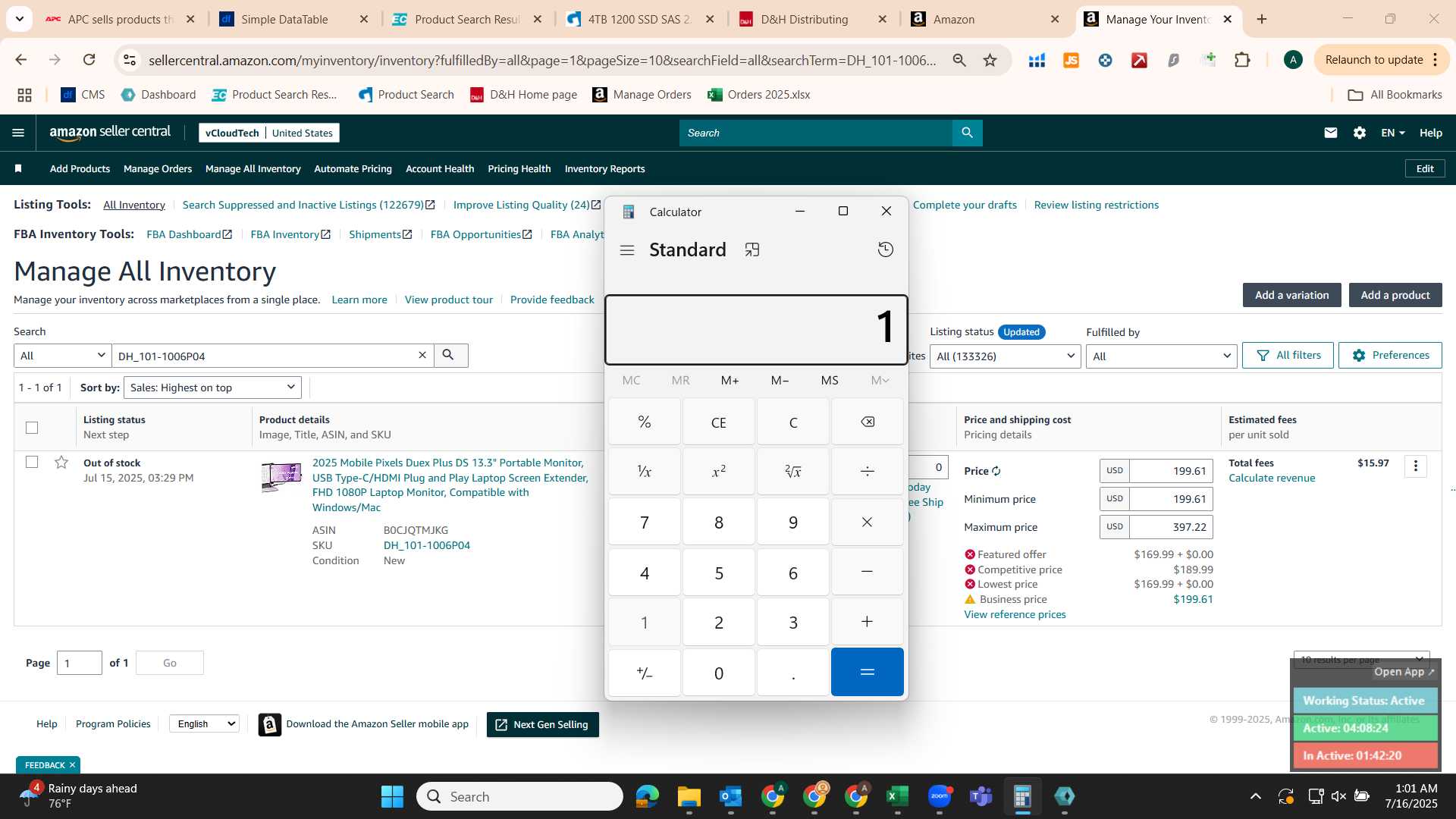Click the backspace key in Calculator
The height and width of the screenshot is (819, 1456).
(868, 422)
